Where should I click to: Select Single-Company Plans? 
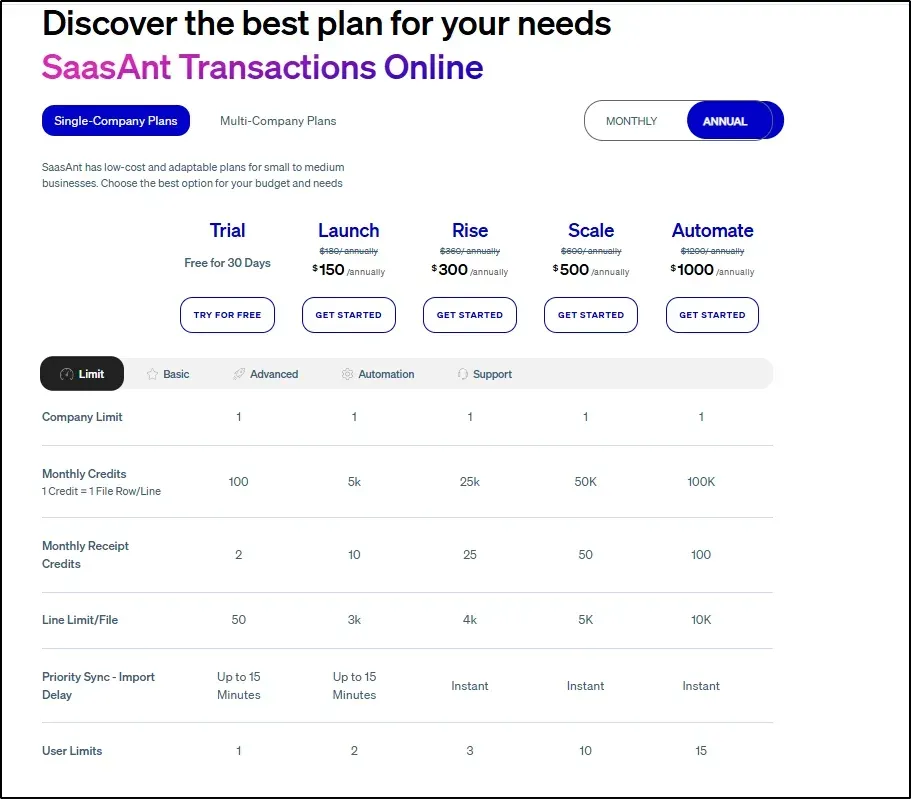pyautogui.click(x=116, y=121)
